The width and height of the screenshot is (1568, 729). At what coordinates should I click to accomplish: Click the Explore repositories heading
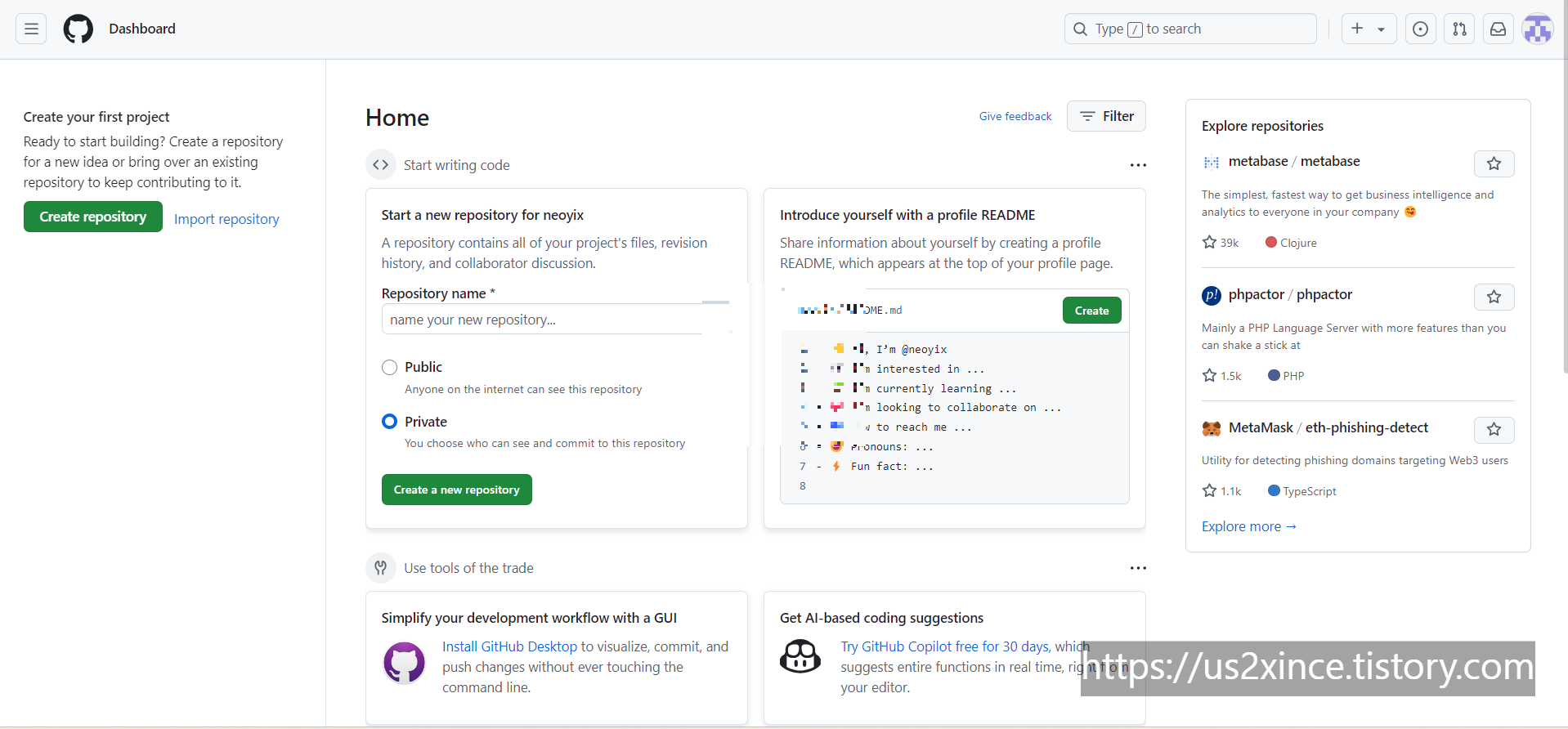[1262, 126]
